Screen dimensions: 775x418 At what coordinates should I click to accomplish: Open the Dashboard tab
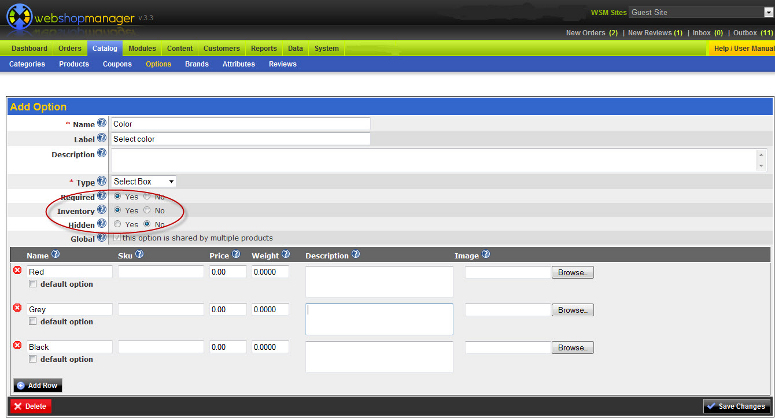[x=29, y=48]
